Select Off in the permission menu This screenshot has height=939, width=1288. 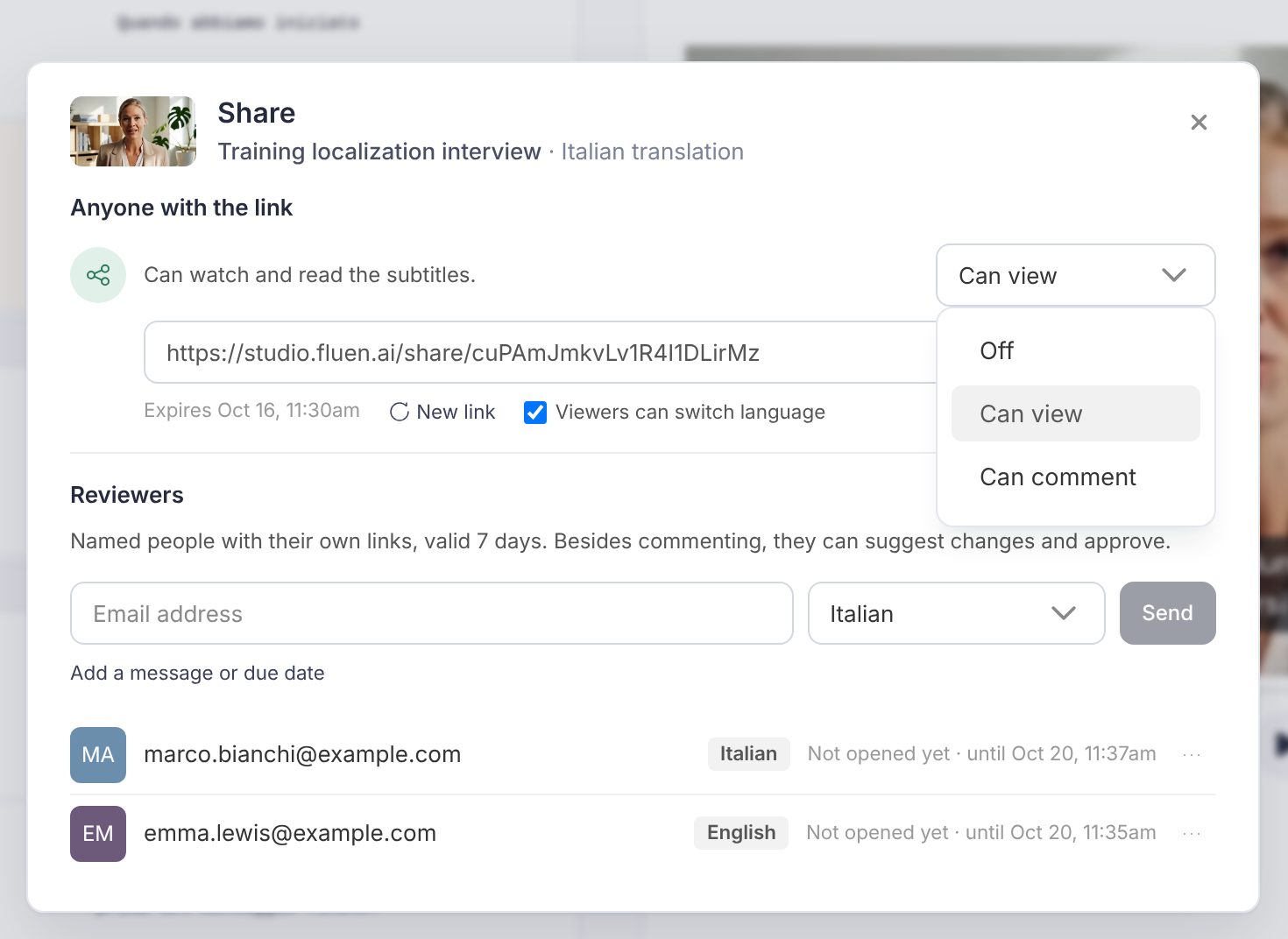(1076, 350)
